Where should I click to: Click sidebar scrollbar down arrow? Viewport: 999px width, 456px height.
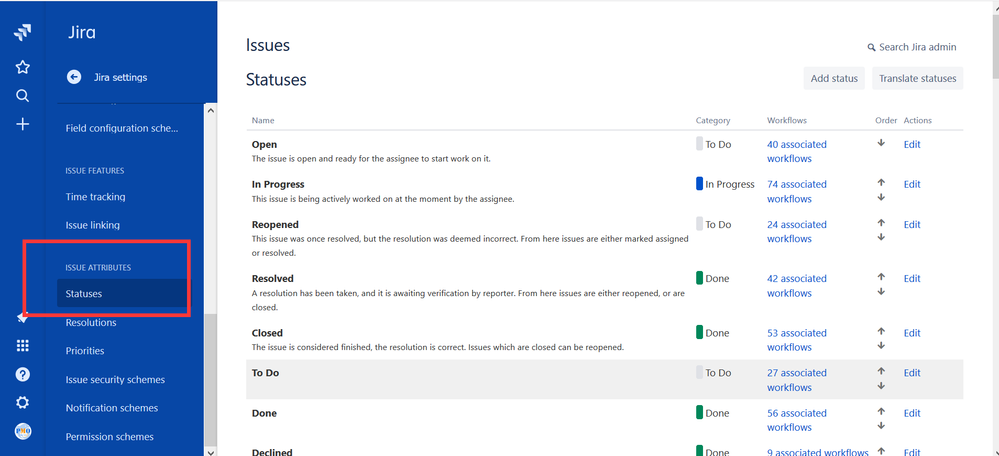point(211,451)
